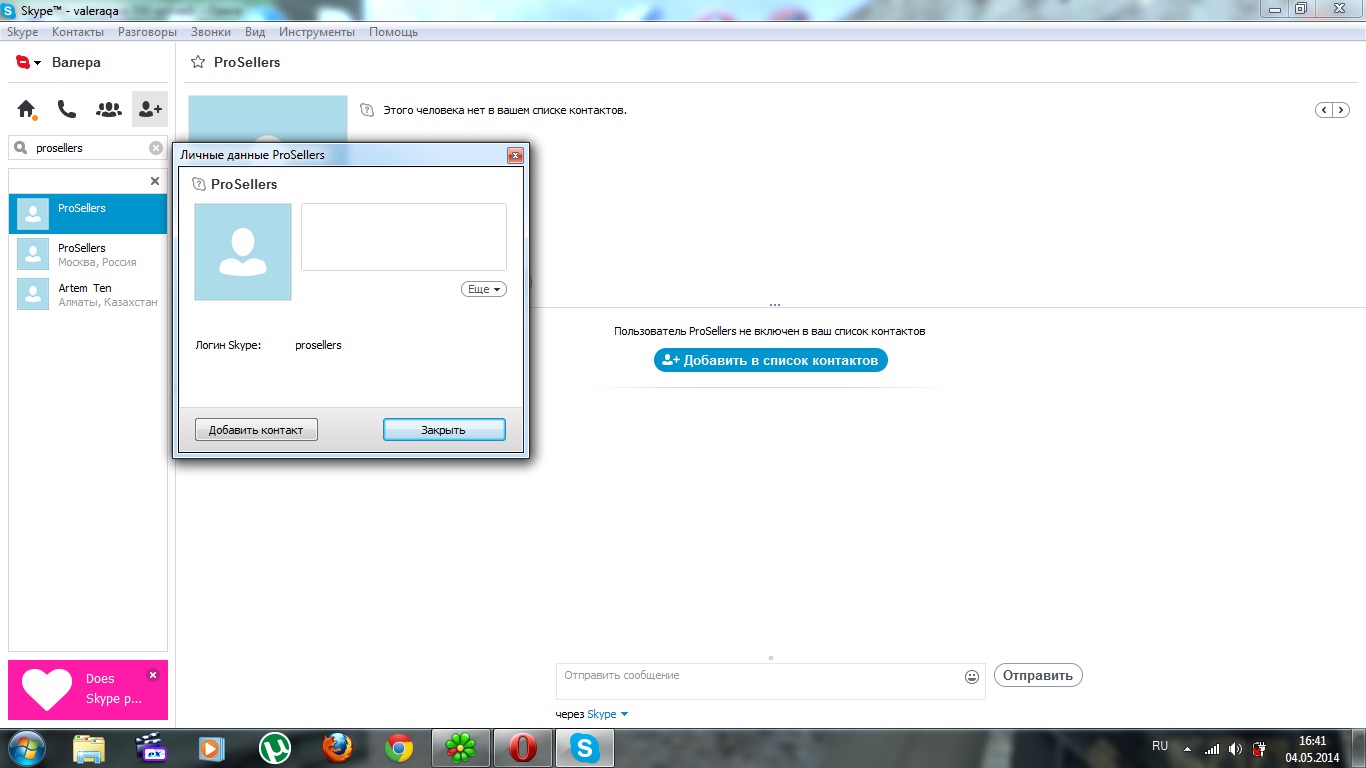Click the ProSellers conversation header name

tap(247, 62)
